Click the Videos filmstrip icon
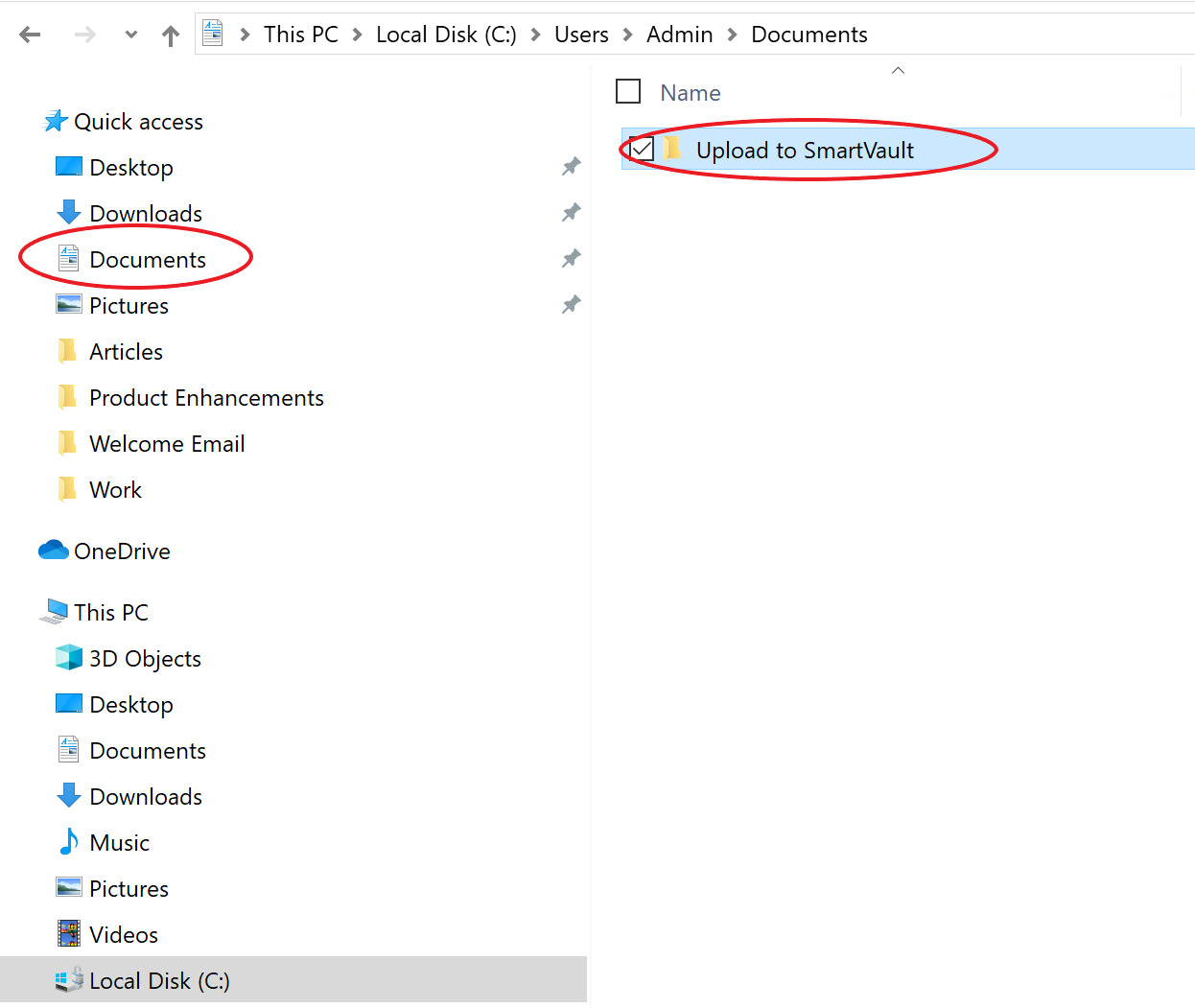Viewport: 1195px width, 1008px height. pyautogui.click(x=69, y=933)
